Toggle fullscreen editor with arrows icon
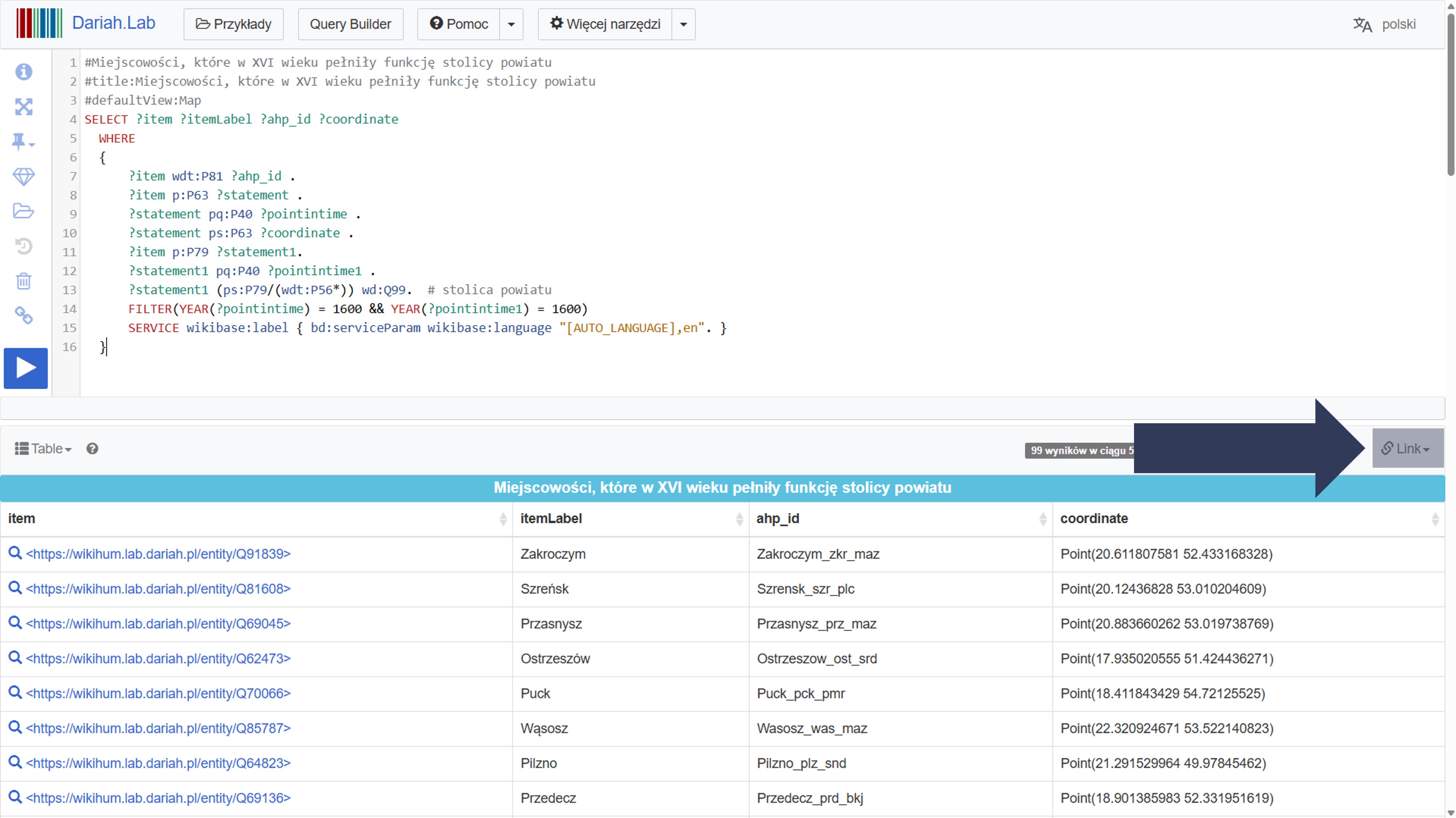Screen dimensions: 1456x818 point(24,107)
